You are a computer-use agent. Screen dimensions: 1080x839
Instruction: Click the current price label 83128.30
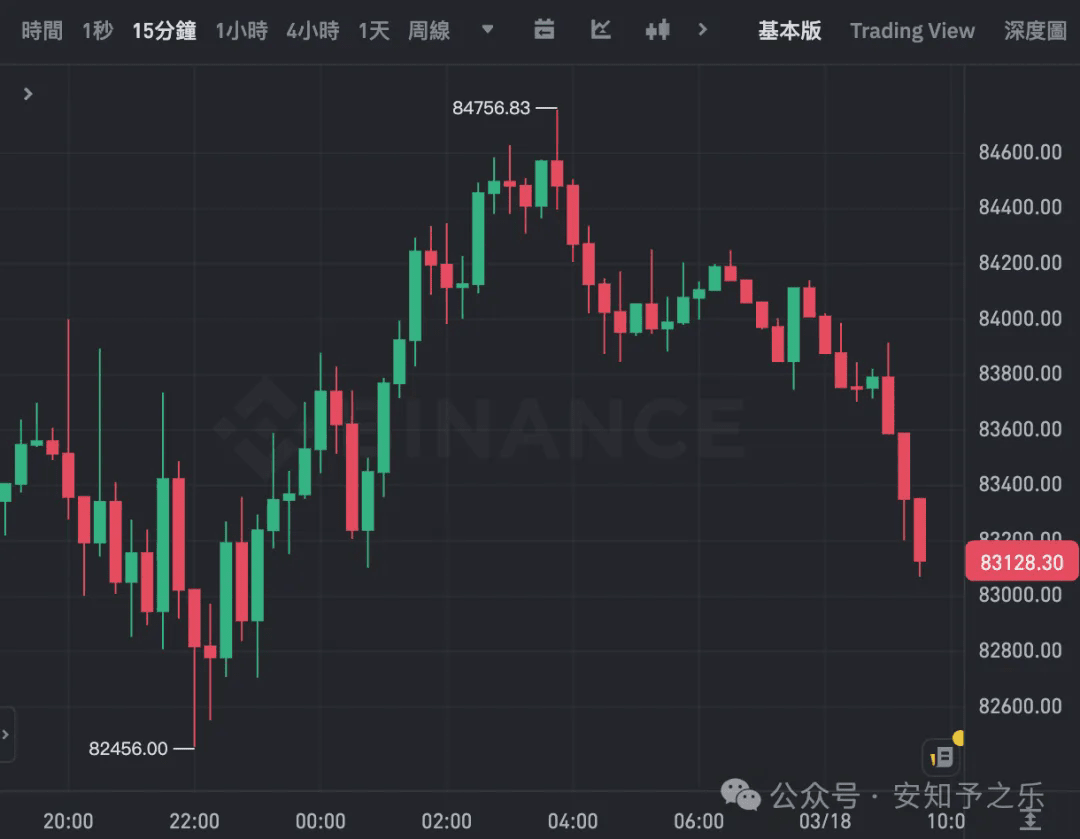[x=1021, y=562]
